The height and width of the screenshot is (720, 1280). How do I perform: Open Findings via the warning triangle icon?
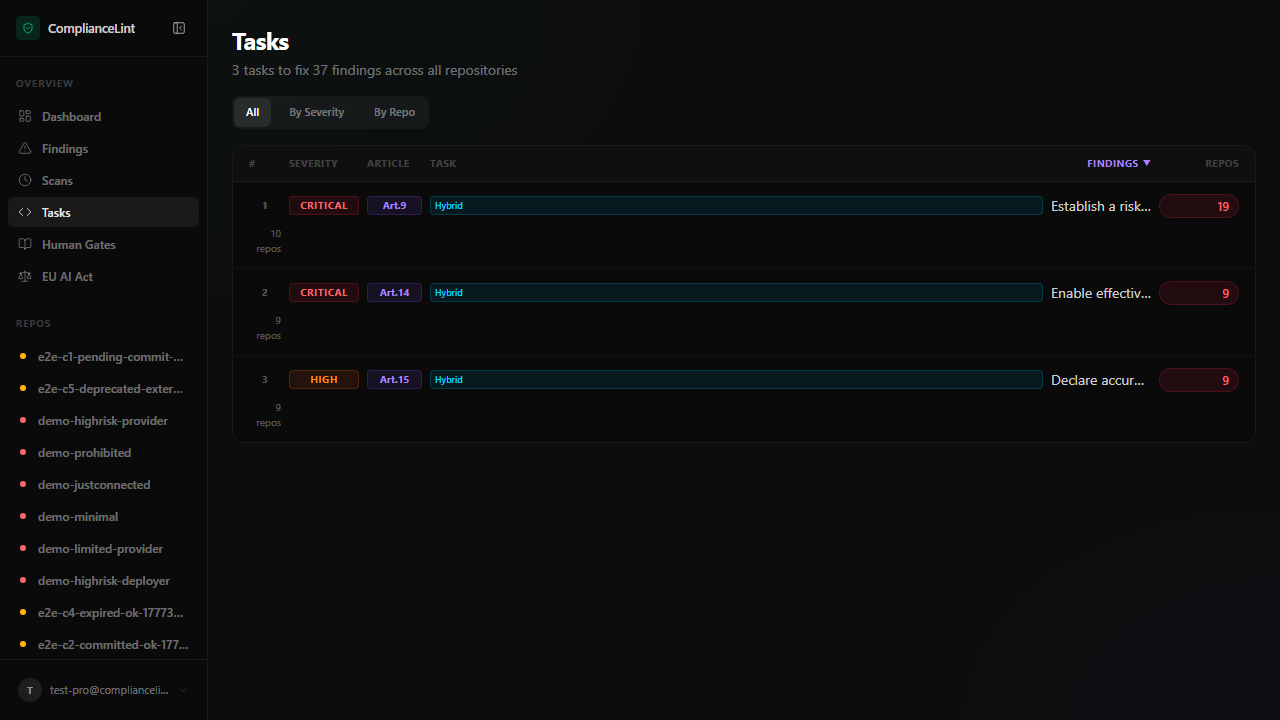point(25,149)
